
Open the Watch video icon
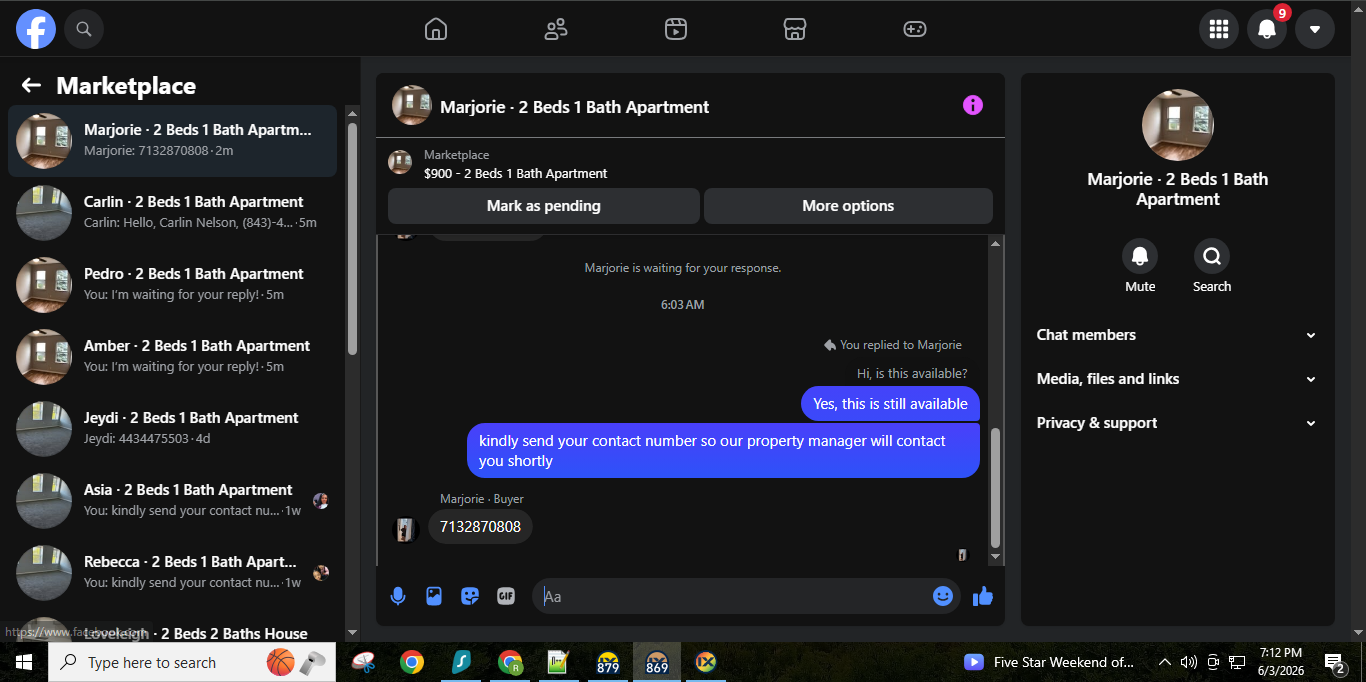click(676, 29)
